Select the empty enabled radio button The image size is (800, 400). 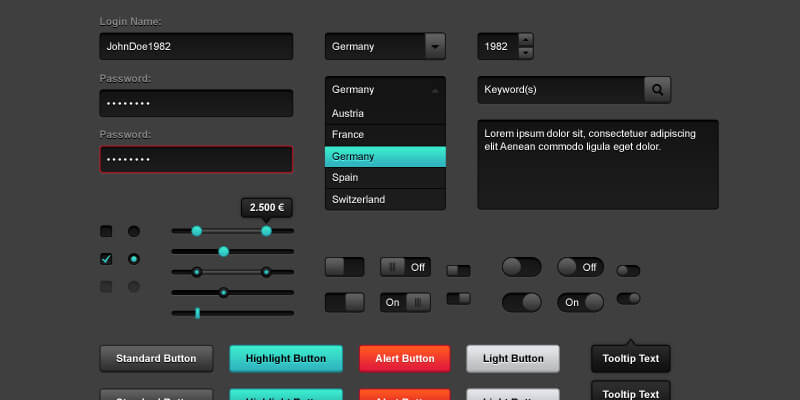coord(134,231)
